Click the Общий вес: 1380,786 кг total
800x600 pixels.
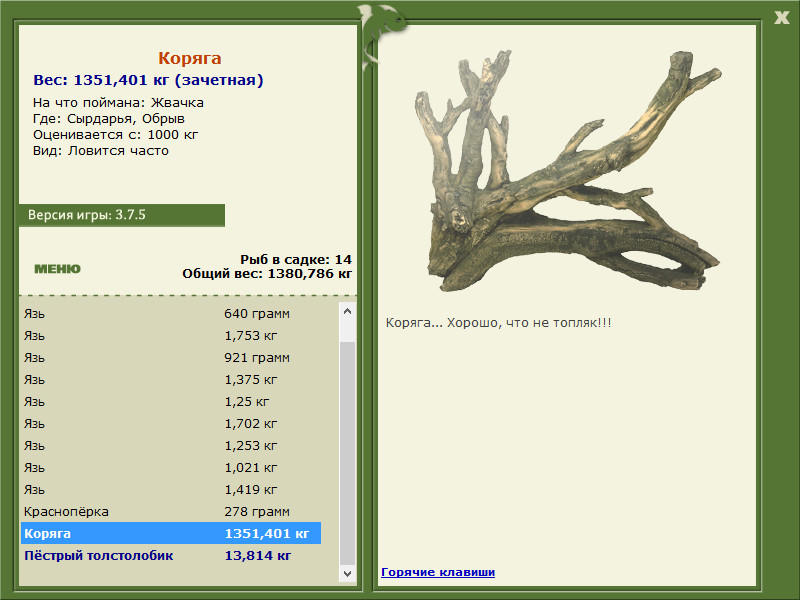tap(267, 273)
